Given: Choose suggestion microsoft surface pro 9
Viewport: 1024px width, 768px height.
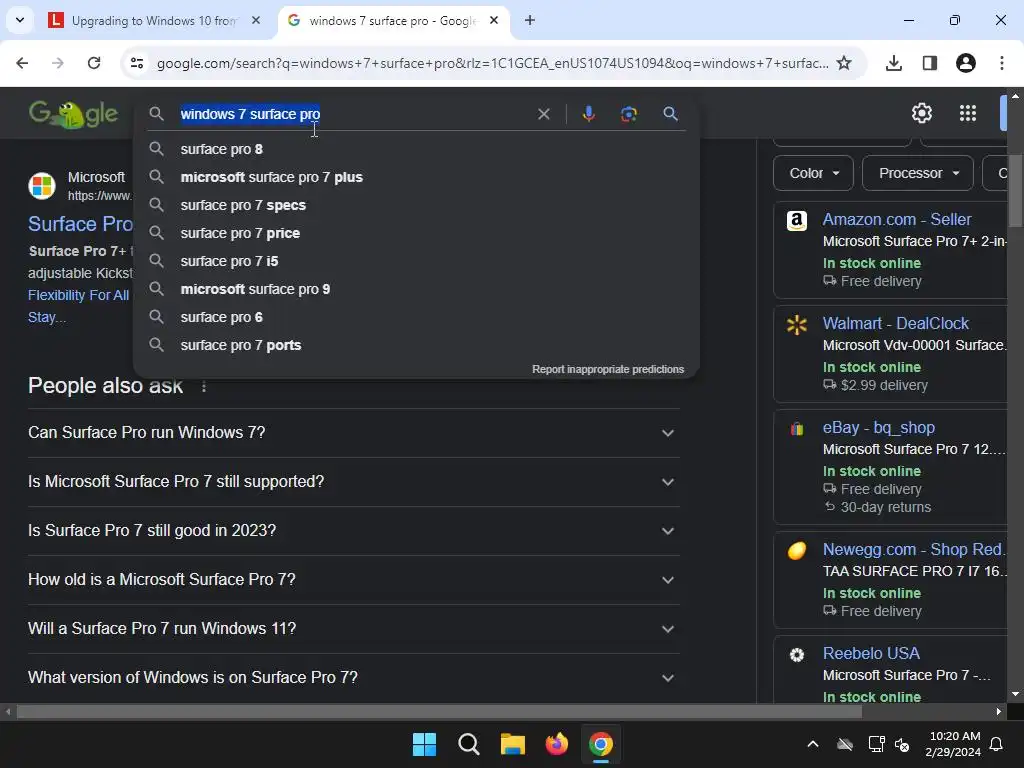Looking at the screenshot, I should [x=417, y=289].
